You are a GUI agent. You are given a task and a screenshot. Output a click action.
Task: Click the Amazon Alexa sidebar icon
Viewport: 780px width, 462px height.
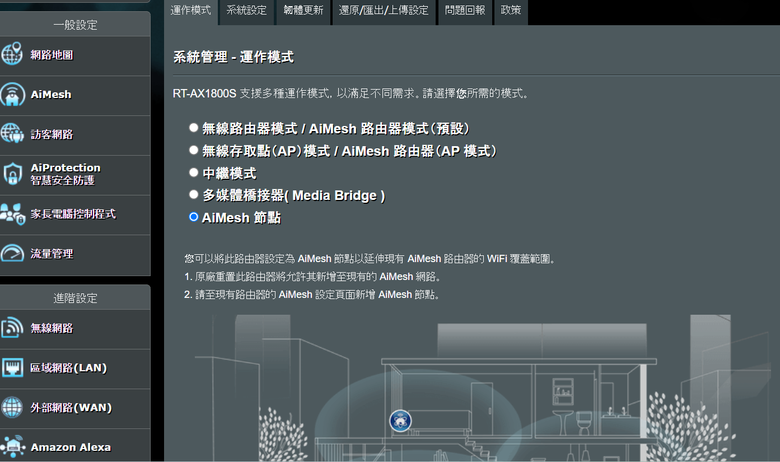tap(12, 447)
